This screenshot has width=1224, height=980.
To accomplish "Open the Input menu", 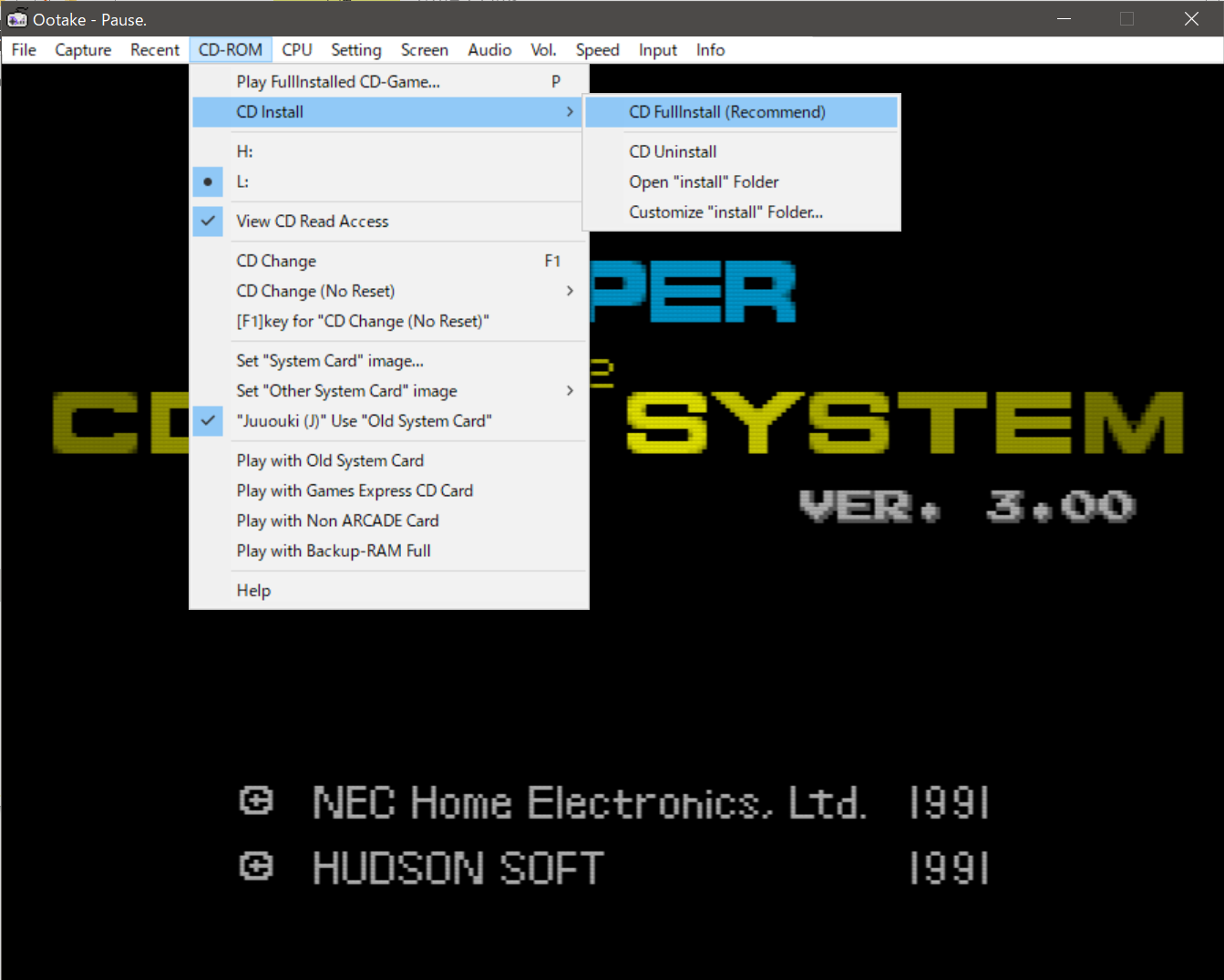I will 658,50.
